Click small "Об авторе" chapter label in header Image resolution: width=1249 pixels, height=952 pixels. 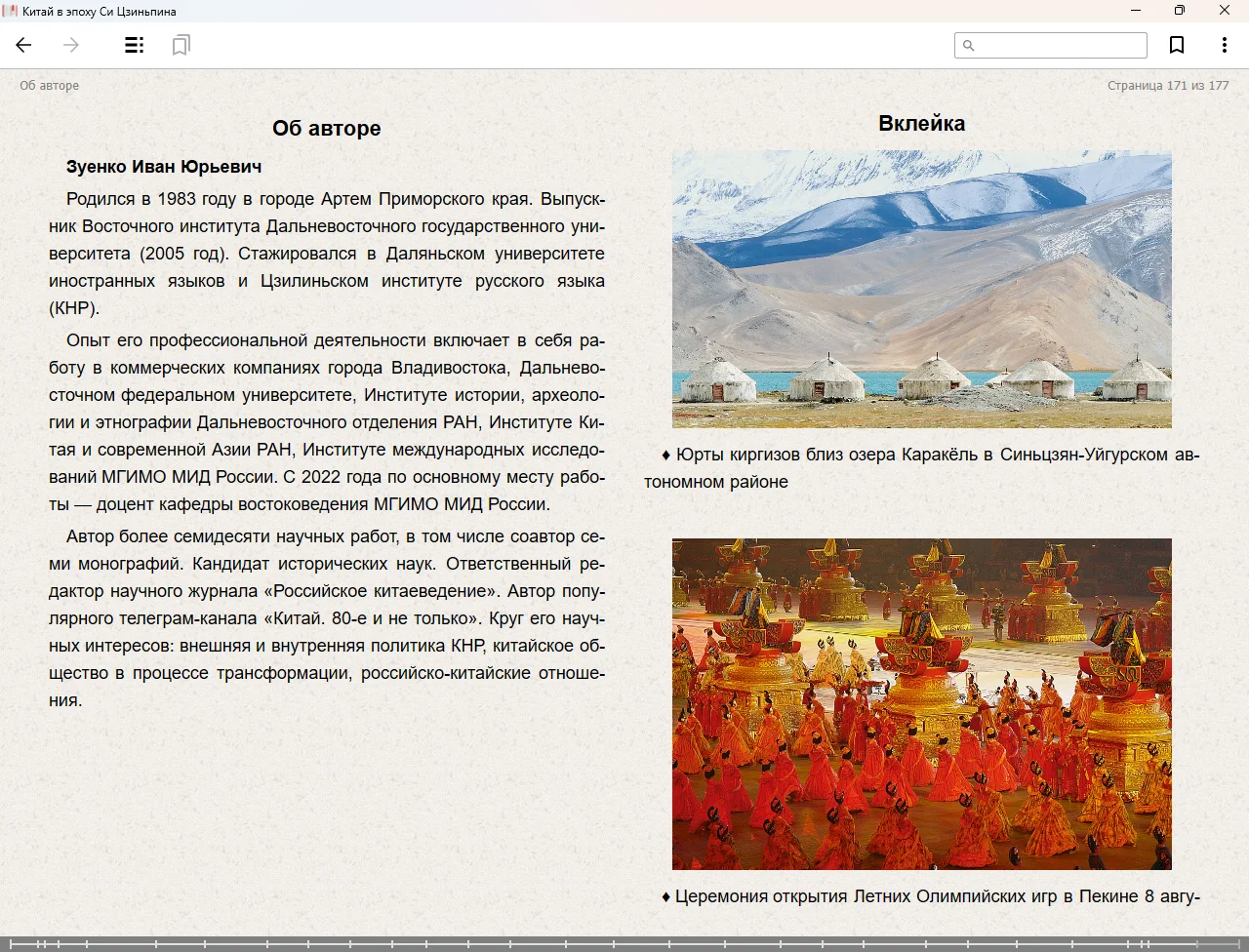[50, 86]
